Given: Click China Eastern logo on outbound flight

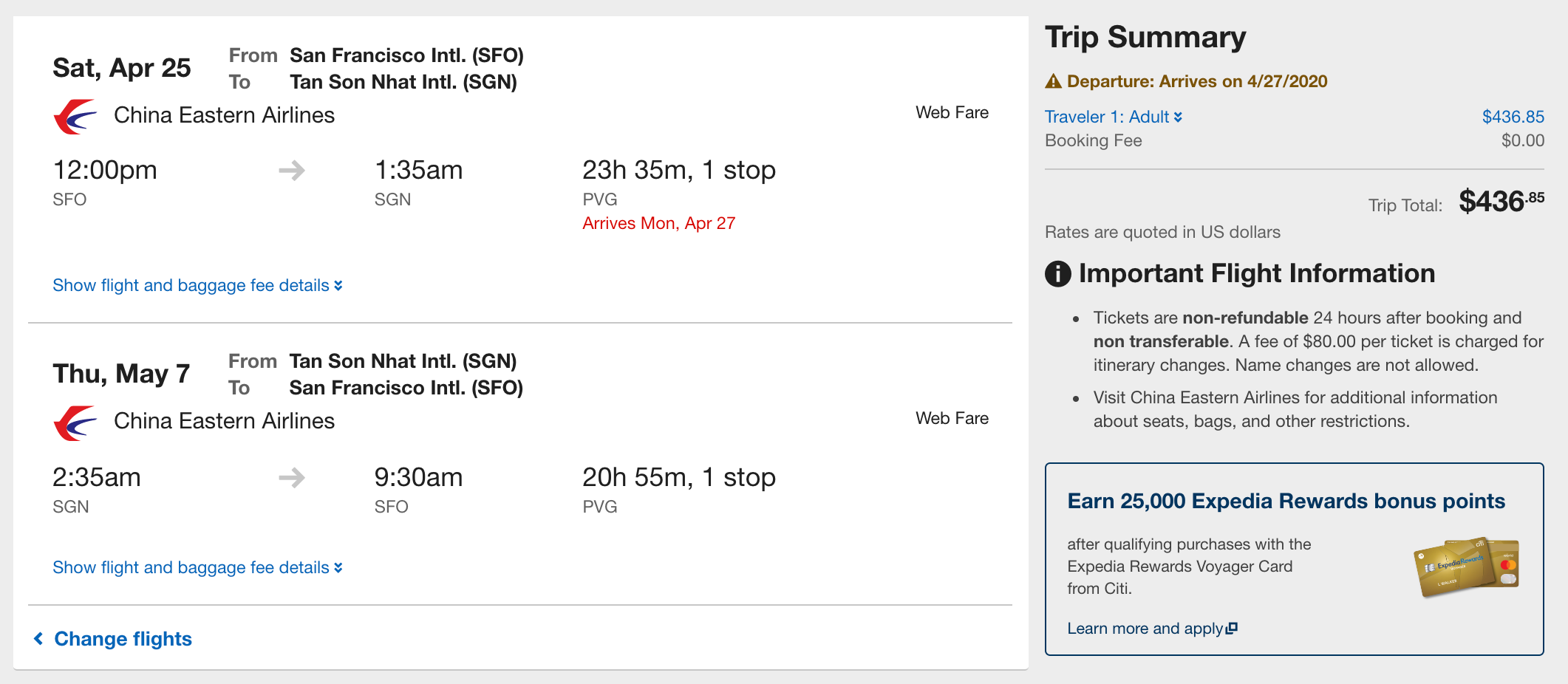Looking at the screenshot, I should click(75, 117).
